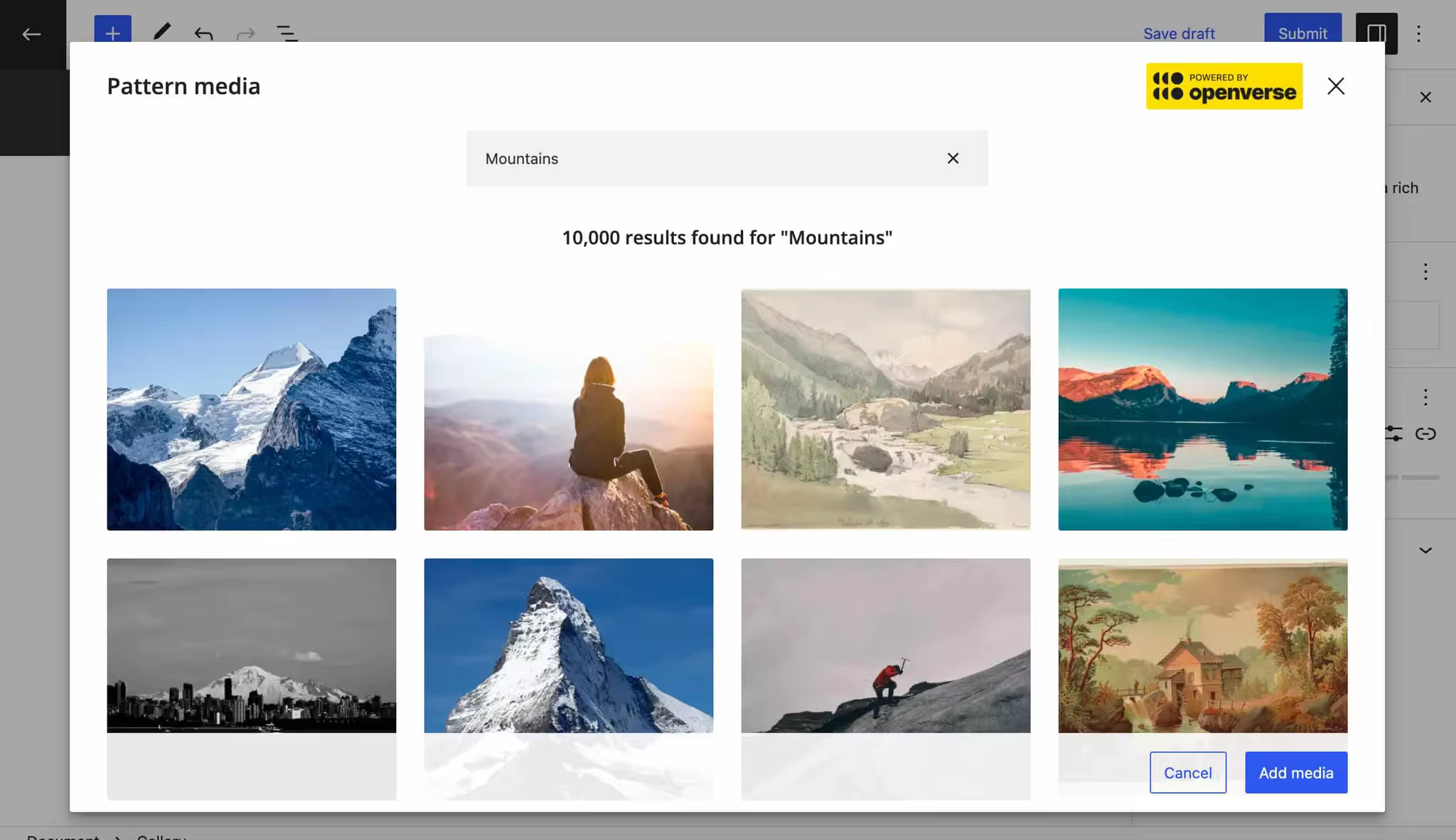The image size is (1456, 840).
Task: Select the climber in red jacket photo
Action: [x=885, y=645]
